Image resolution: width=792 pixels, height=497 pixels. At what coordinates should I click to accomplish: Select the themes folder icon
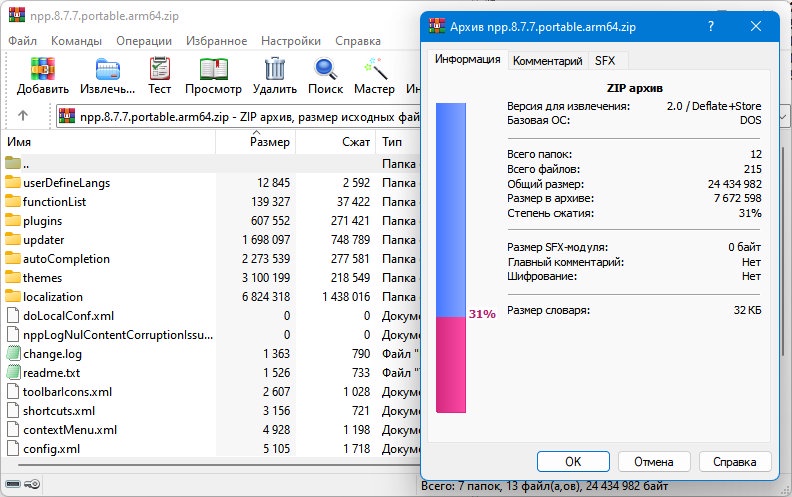13,277
